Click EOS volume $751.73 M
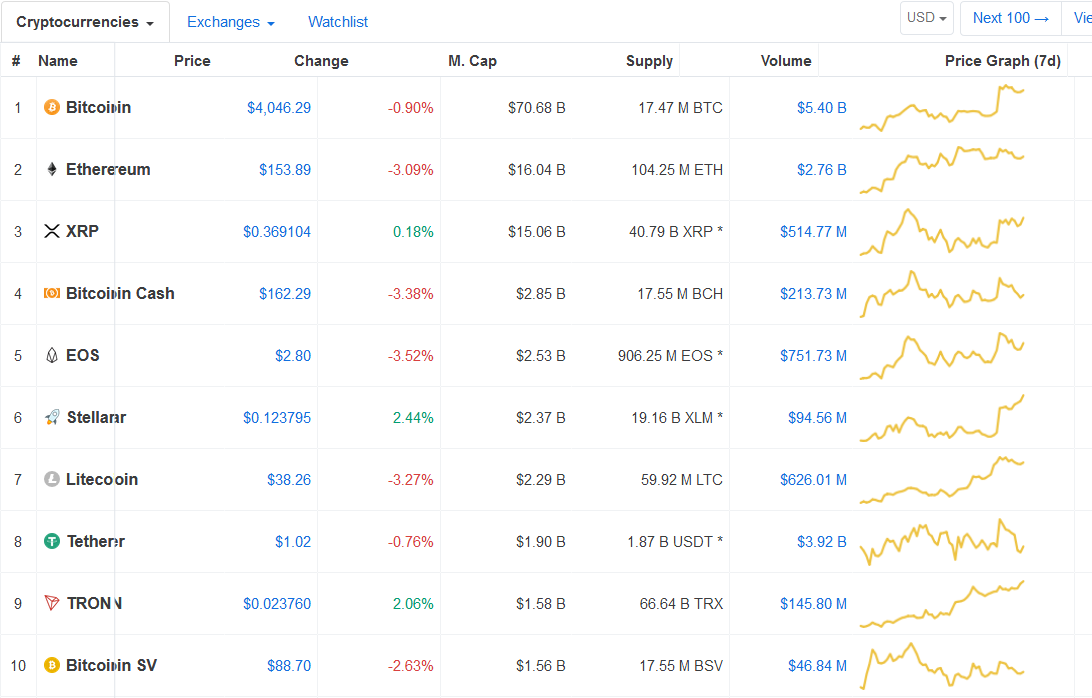The width and height of the screenshot is (1092, 698). [x=813, y=356]
